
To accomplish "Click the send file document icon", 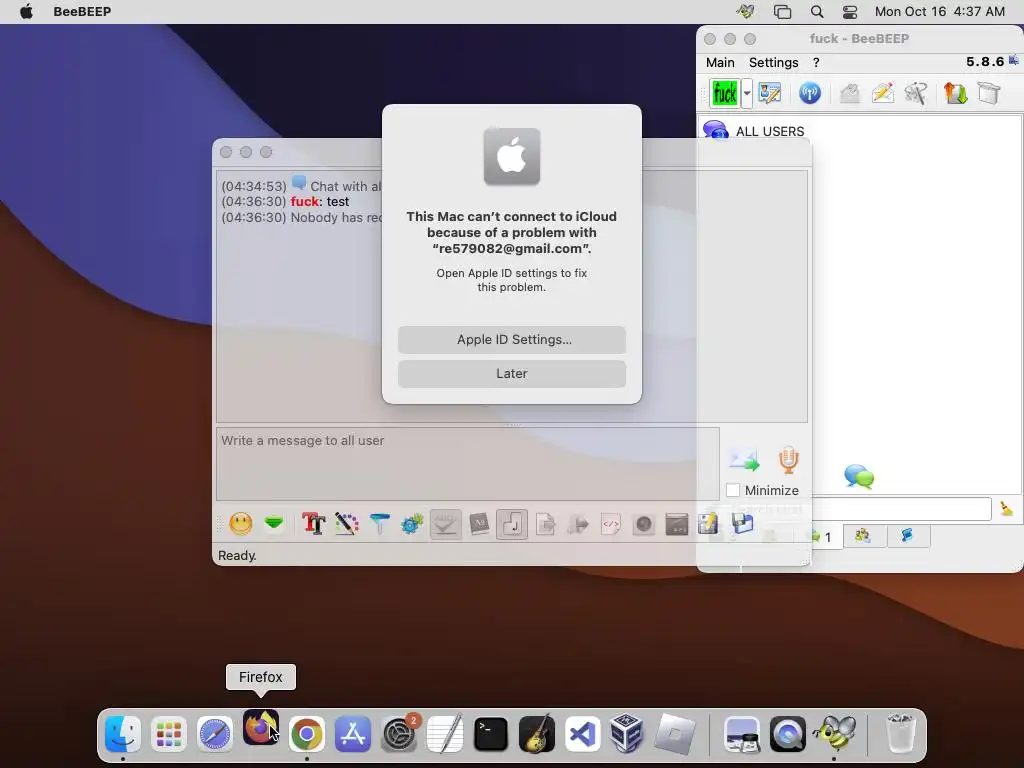I will (x=545, y=524).
